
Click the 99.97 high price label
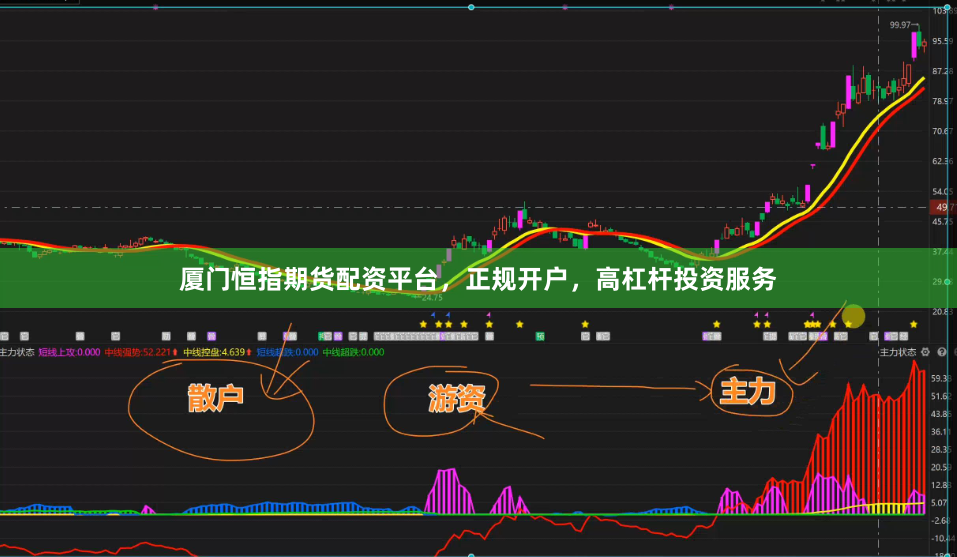click(x=900, y=25)
